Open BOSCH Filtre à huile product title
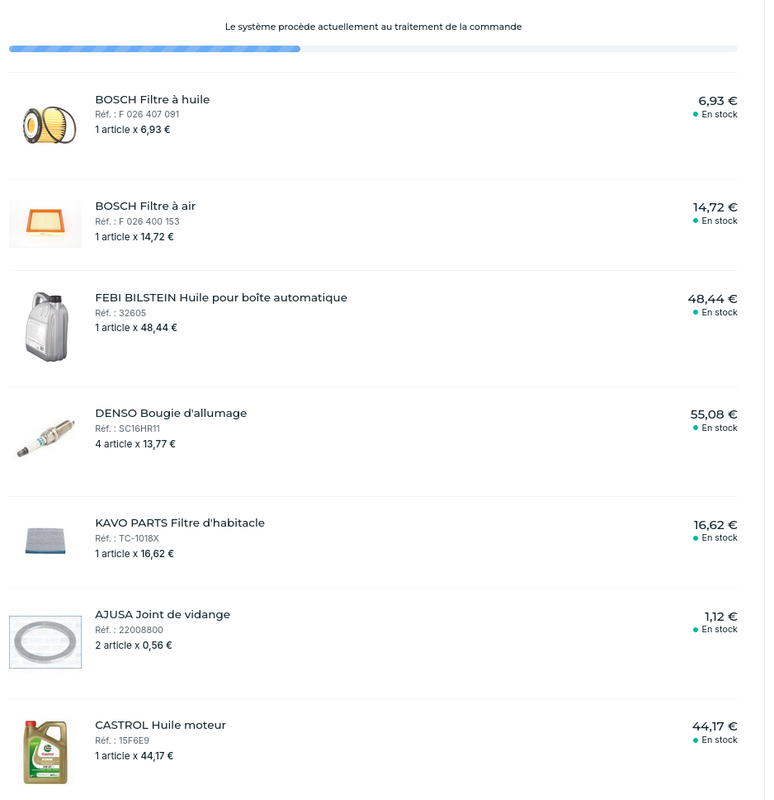Image resolution: width=774 pixels, height=800 pixels. (152, 99)
